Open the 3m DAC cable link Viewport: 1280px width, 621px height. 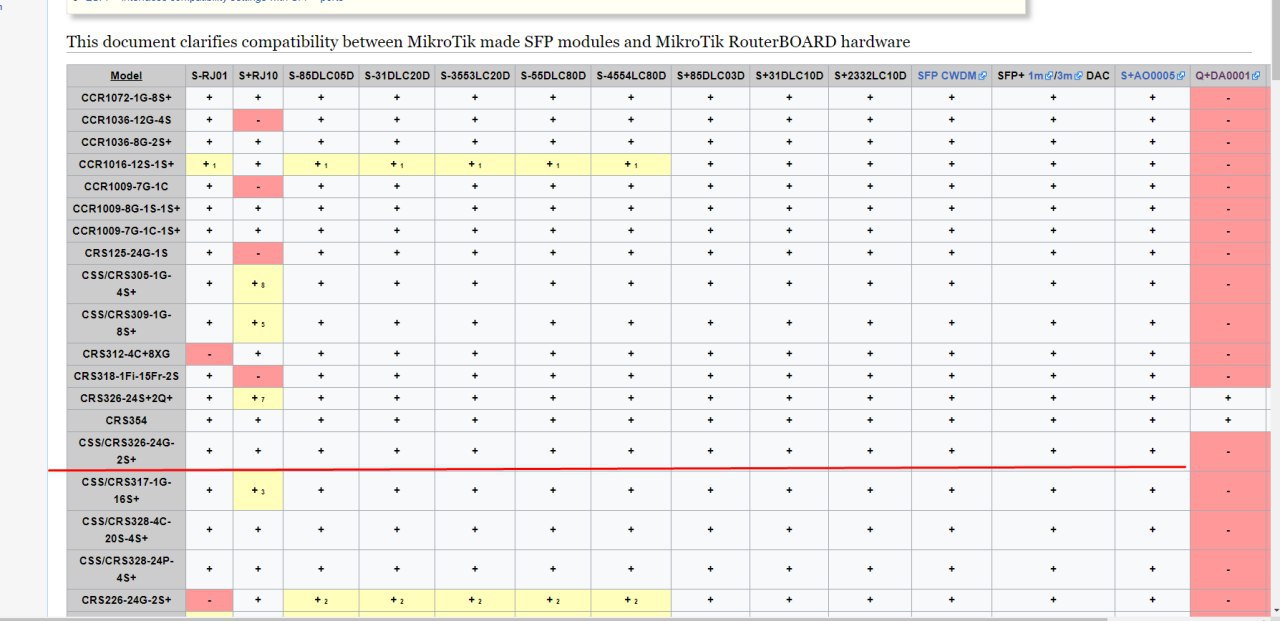coord(1070,75)
